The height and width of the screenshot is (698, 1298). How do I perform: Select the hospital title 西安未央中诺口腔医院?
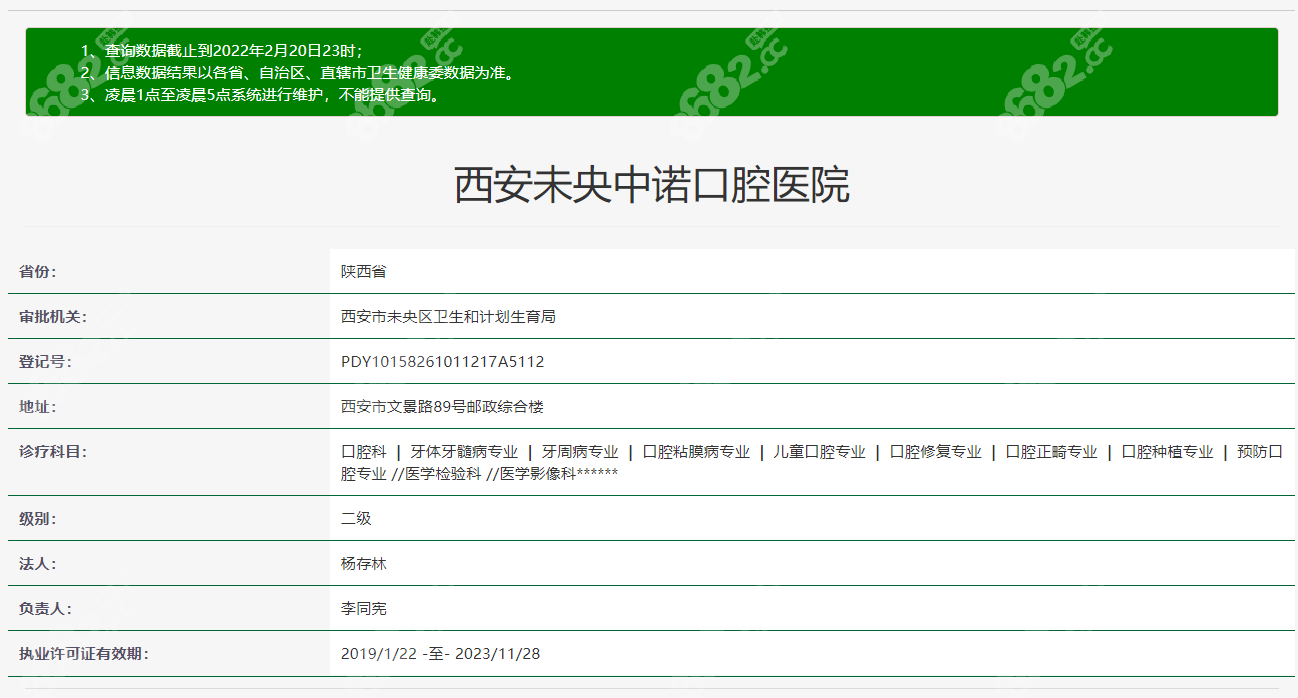652,186
